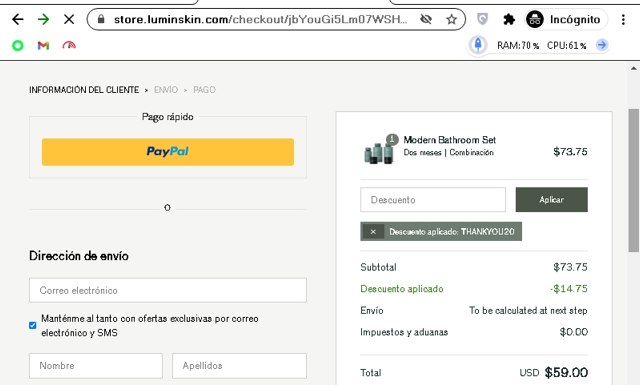Click the rocket booster icon
640x385 pixels.
coord(478,45)
